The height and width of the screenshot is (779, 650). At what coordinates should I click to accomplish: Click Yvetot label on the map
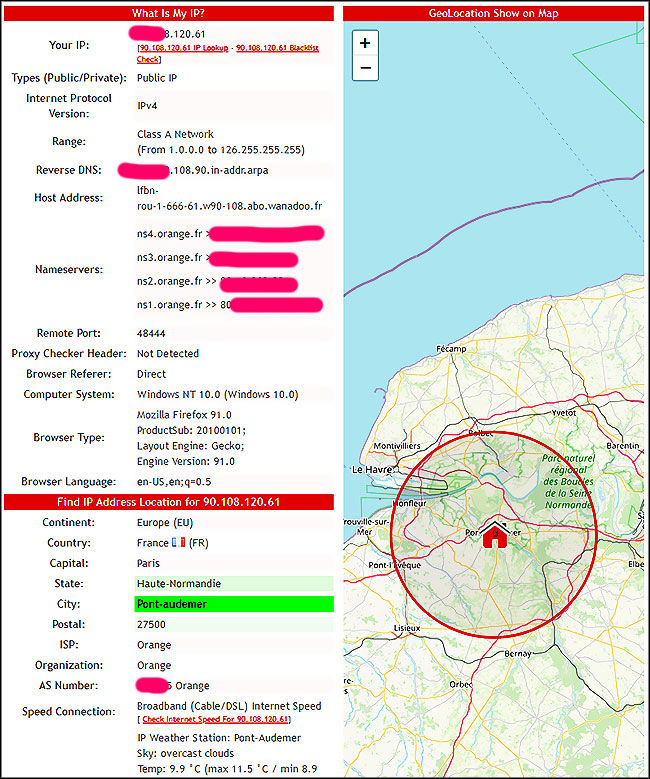point(564,413)
